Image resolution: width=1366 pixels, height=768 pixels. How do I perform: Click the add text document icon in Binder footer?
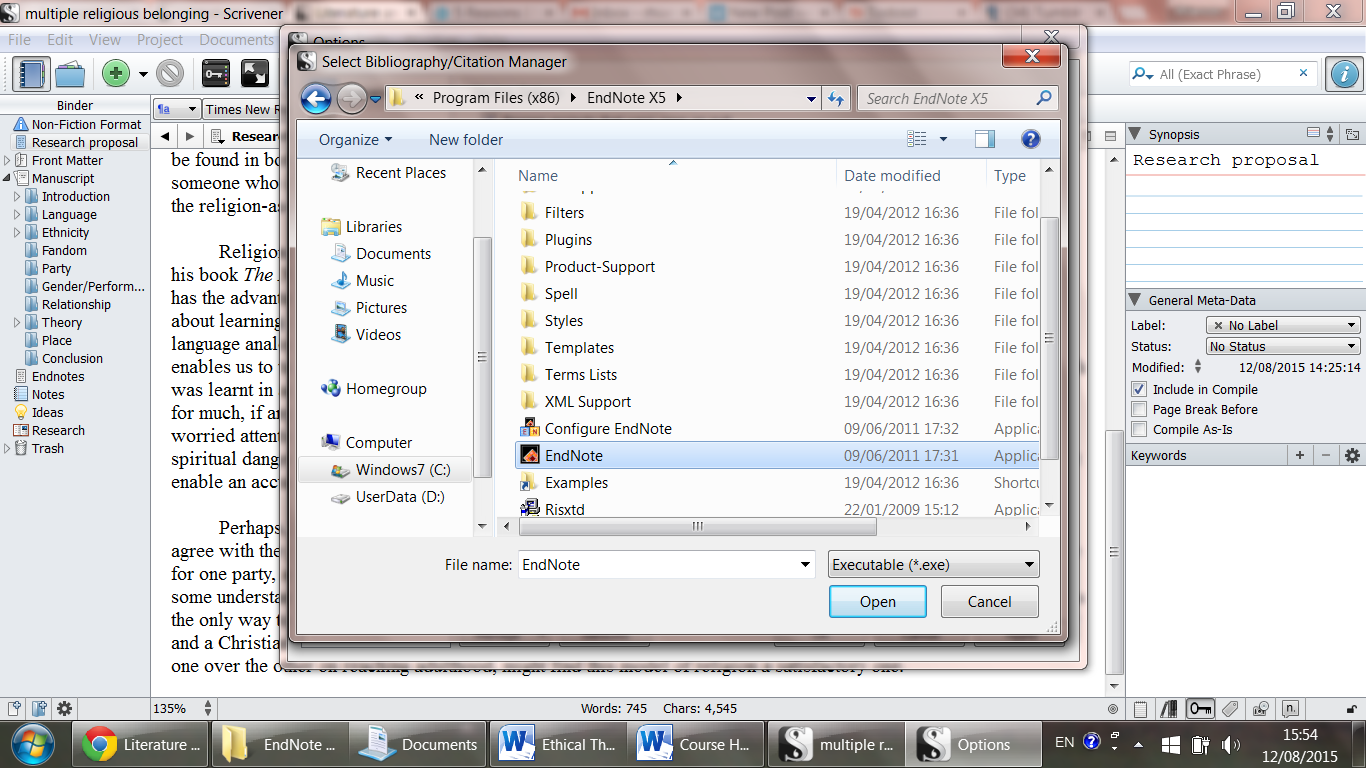click(x=15, y=709)
